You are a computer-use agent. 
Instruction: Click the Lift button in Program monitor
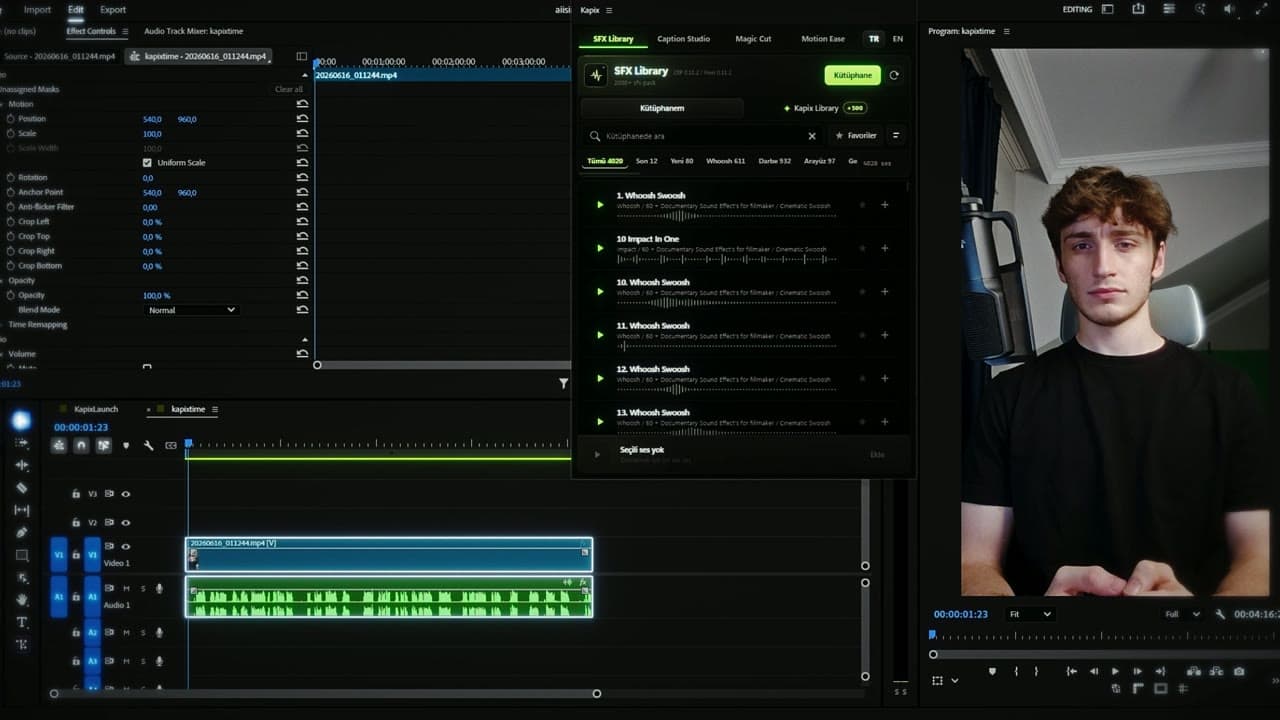[x=1194, y=671]
